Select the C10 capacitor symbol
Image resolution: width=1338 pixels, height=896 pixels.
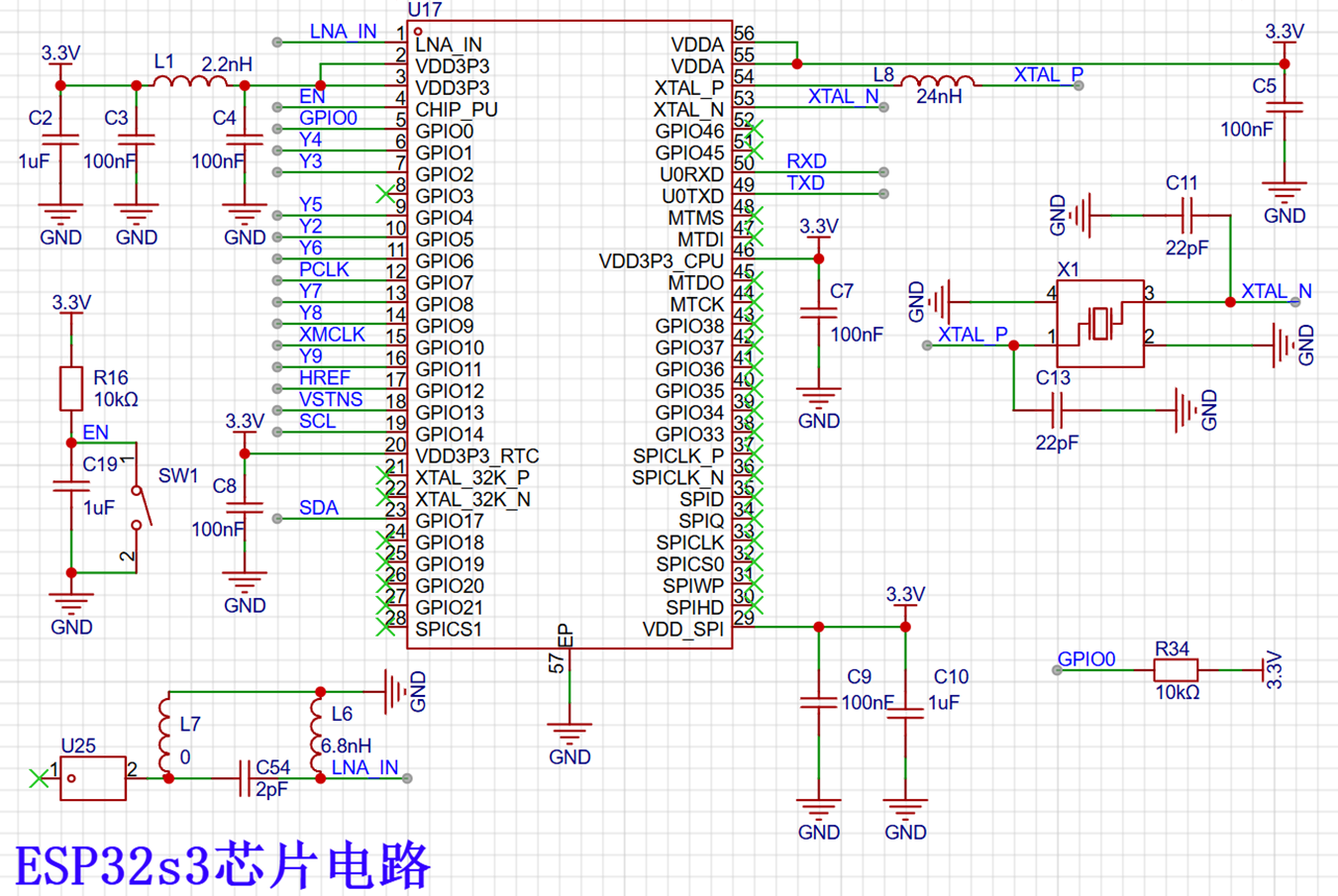point(905,714)
